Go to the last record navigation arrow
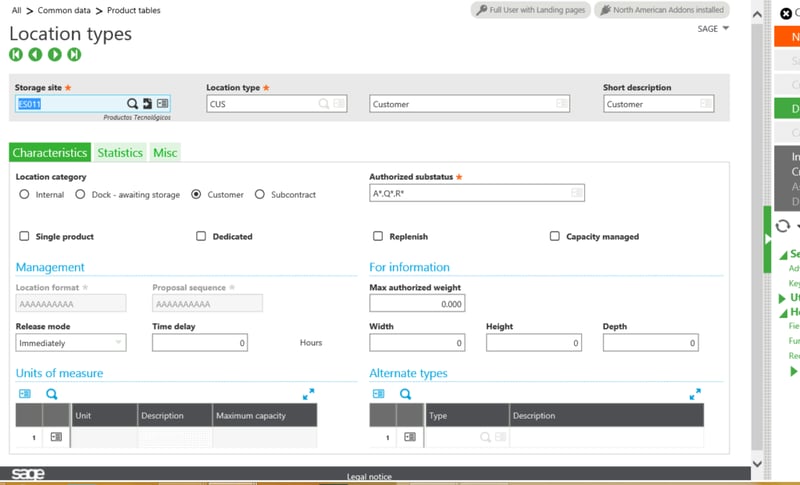Viewport: 800px width, 485px height. (74, 54)
